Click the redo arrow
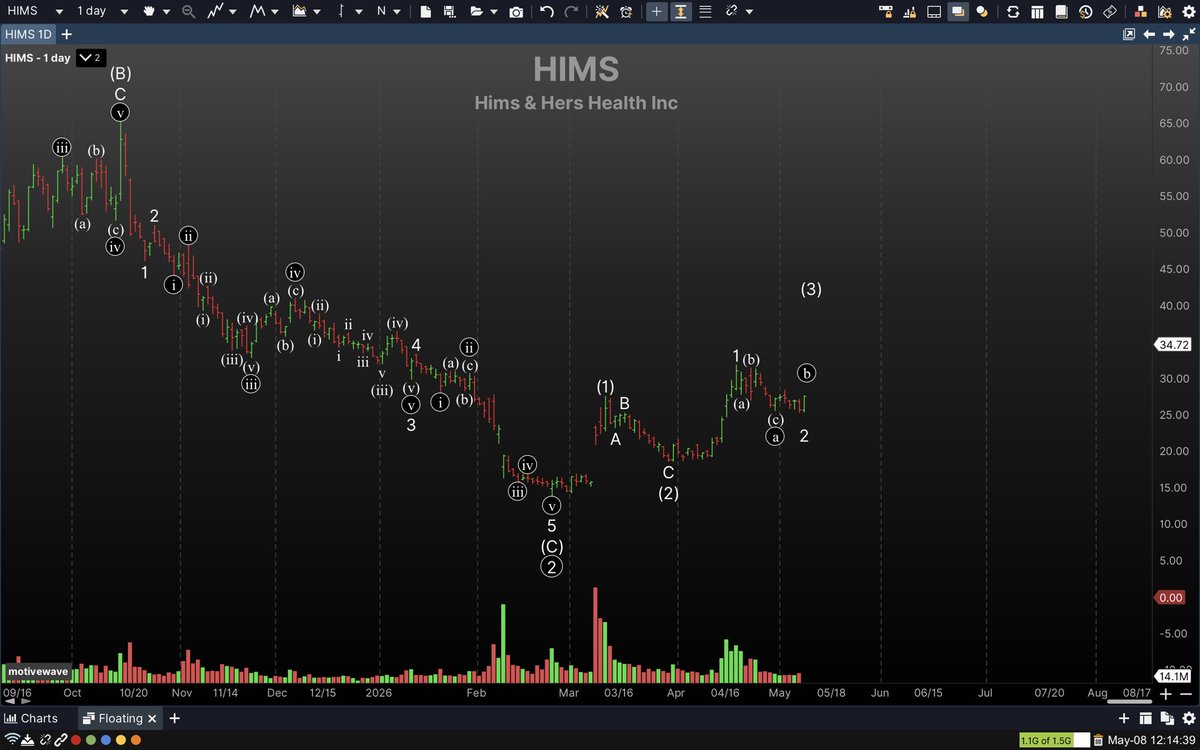This screenshot has width=1200, height=750. point(572,11)
